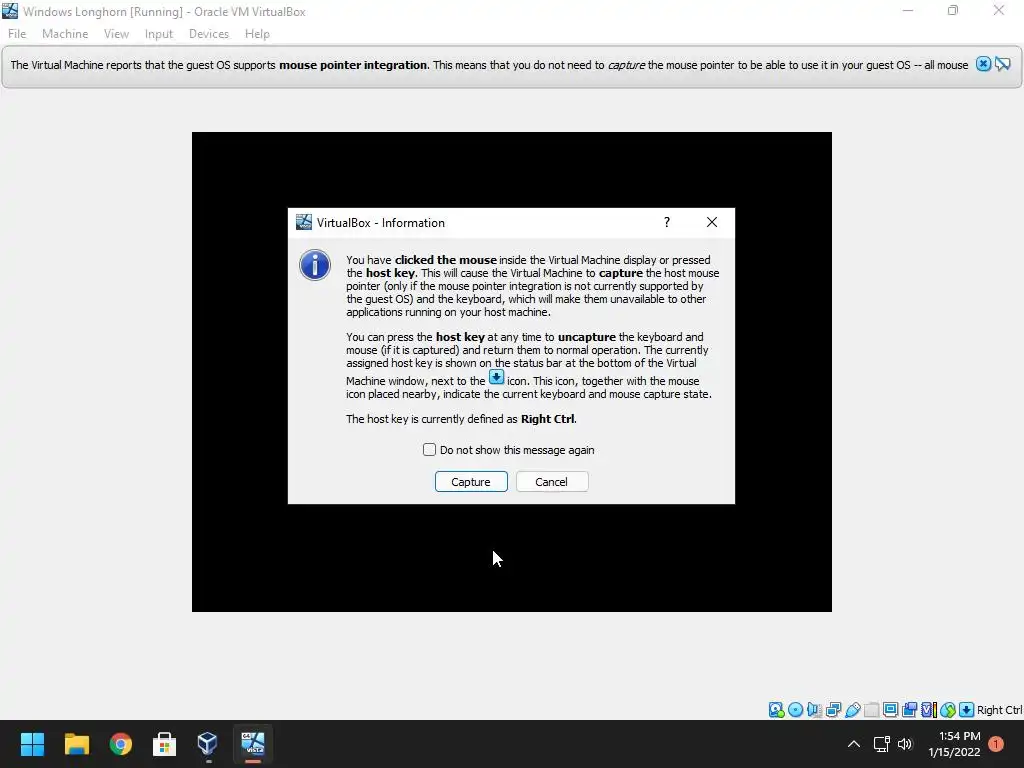Open the notification badge in the taskbar

click(996, 744)
